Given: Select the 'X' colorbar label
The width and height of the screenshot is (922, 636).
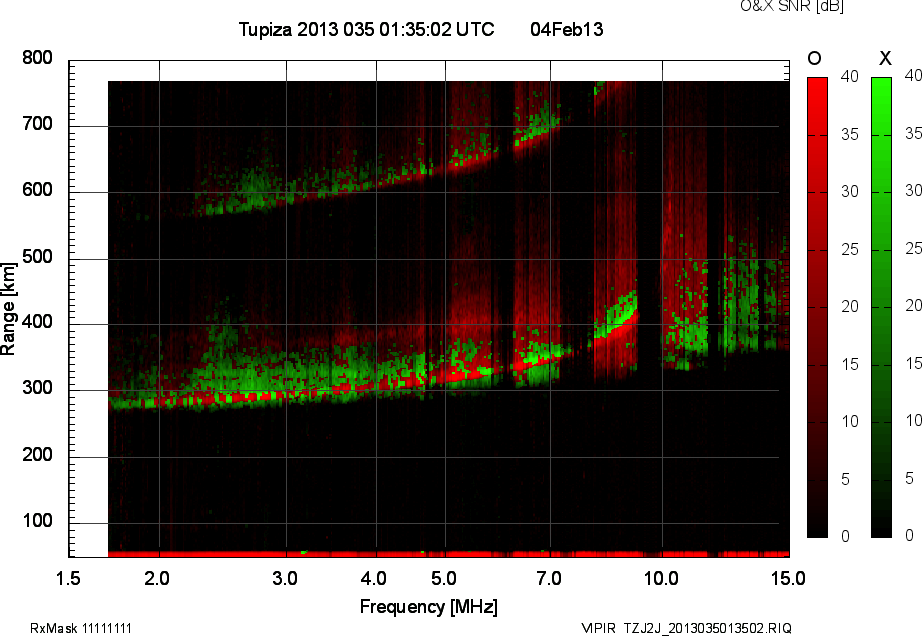Looking at the screenshot, I should [885, 58].
